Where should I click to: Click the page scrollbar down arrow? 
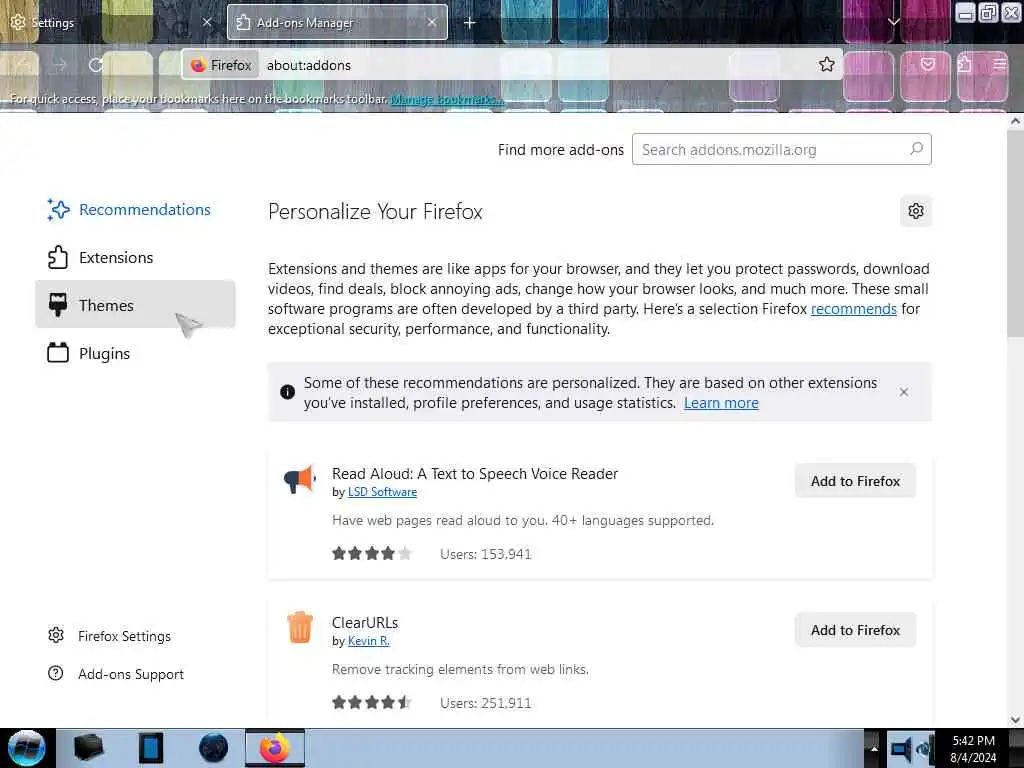coord(1015,720)
